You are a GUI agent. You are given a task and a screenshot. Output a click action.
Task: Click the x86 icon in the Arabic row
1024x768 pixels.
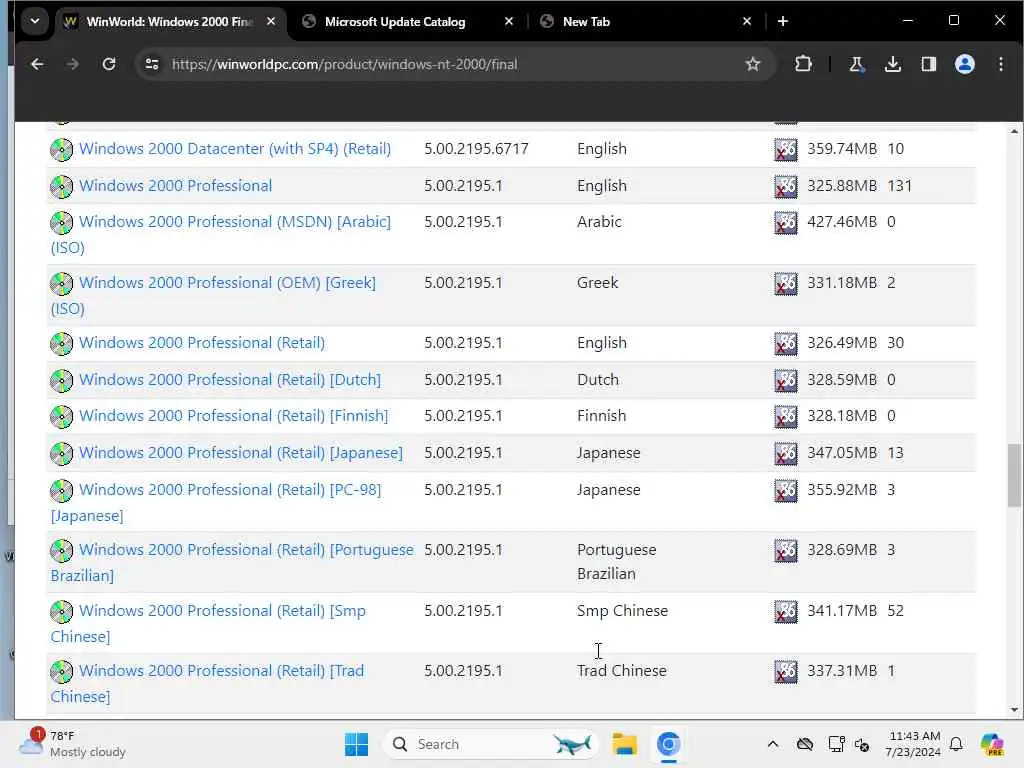(786, 223)
